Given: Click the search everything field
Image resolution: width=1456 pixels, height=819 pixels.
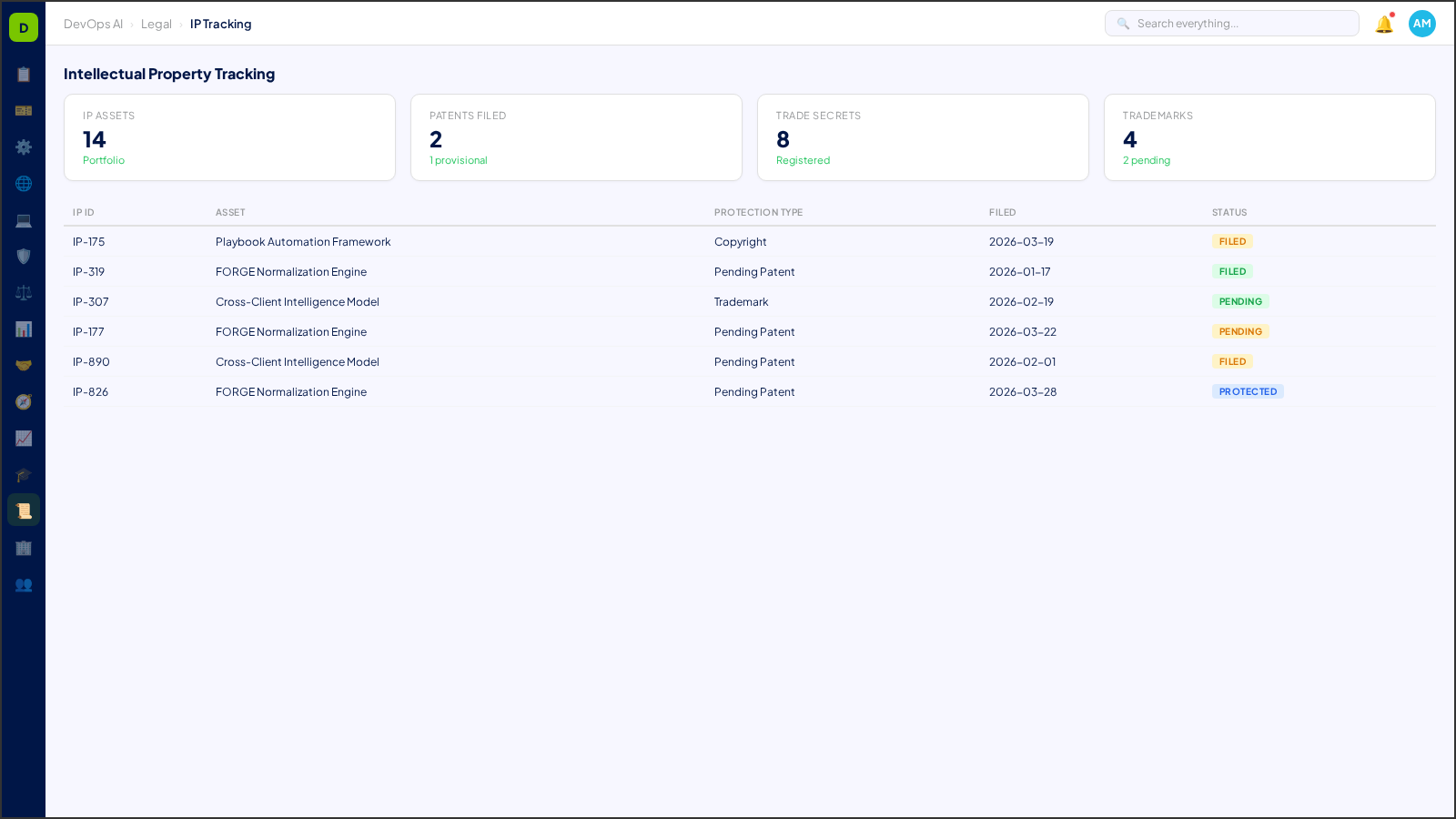Looking at the screenshot, I should (1231, 23).
